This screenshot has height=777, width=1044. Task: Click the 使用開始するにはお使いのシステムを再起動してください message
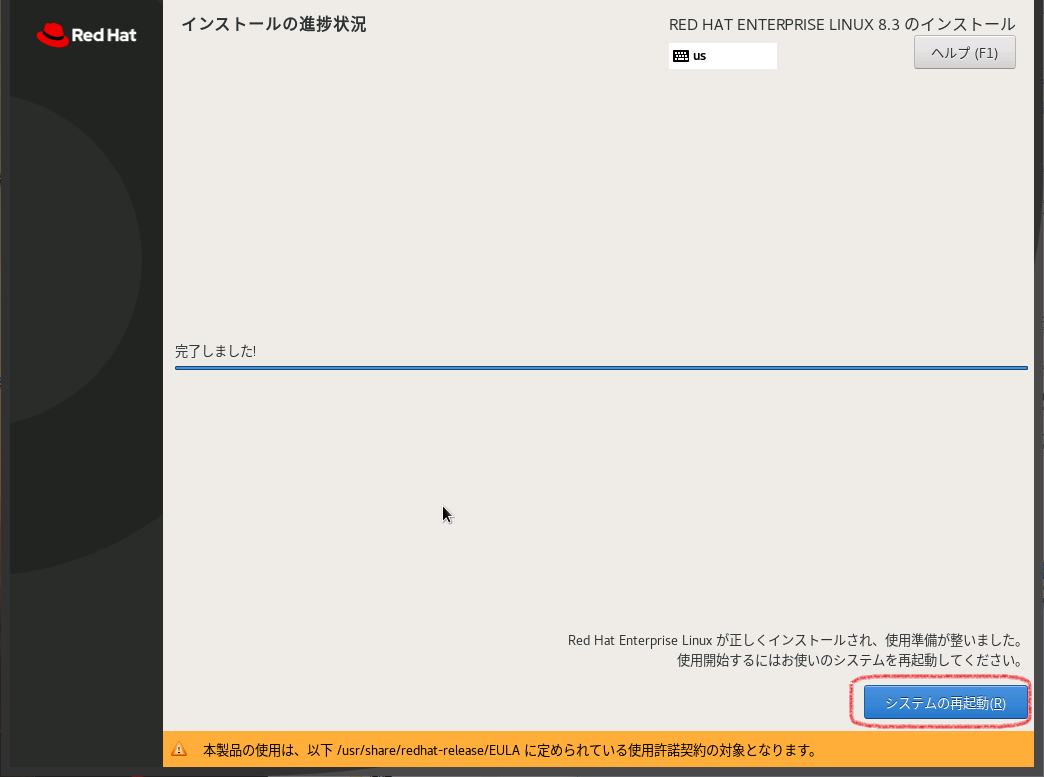click(x=850, y=660)
